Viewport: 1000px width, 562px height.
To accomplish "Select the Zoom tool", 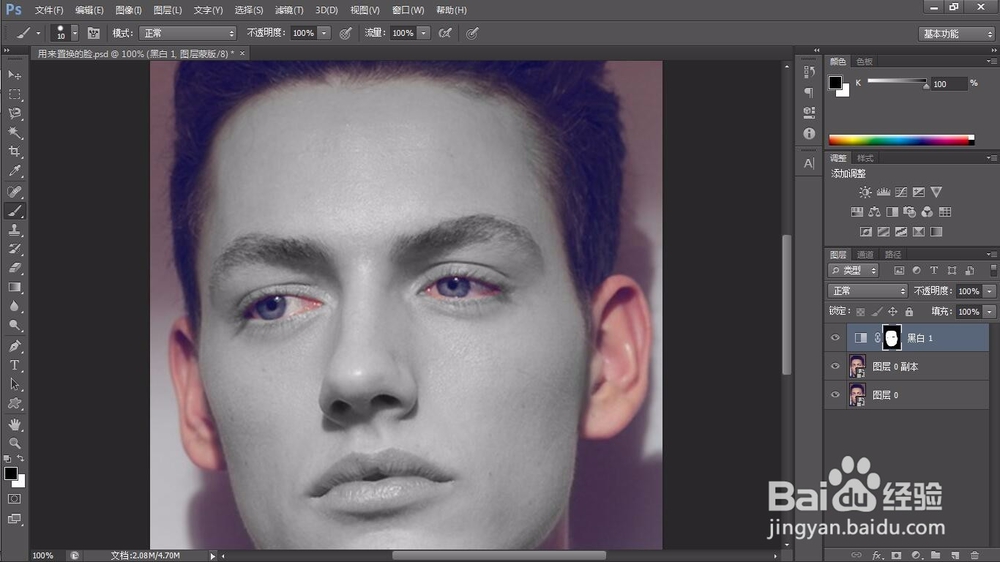I will [14, 443].
